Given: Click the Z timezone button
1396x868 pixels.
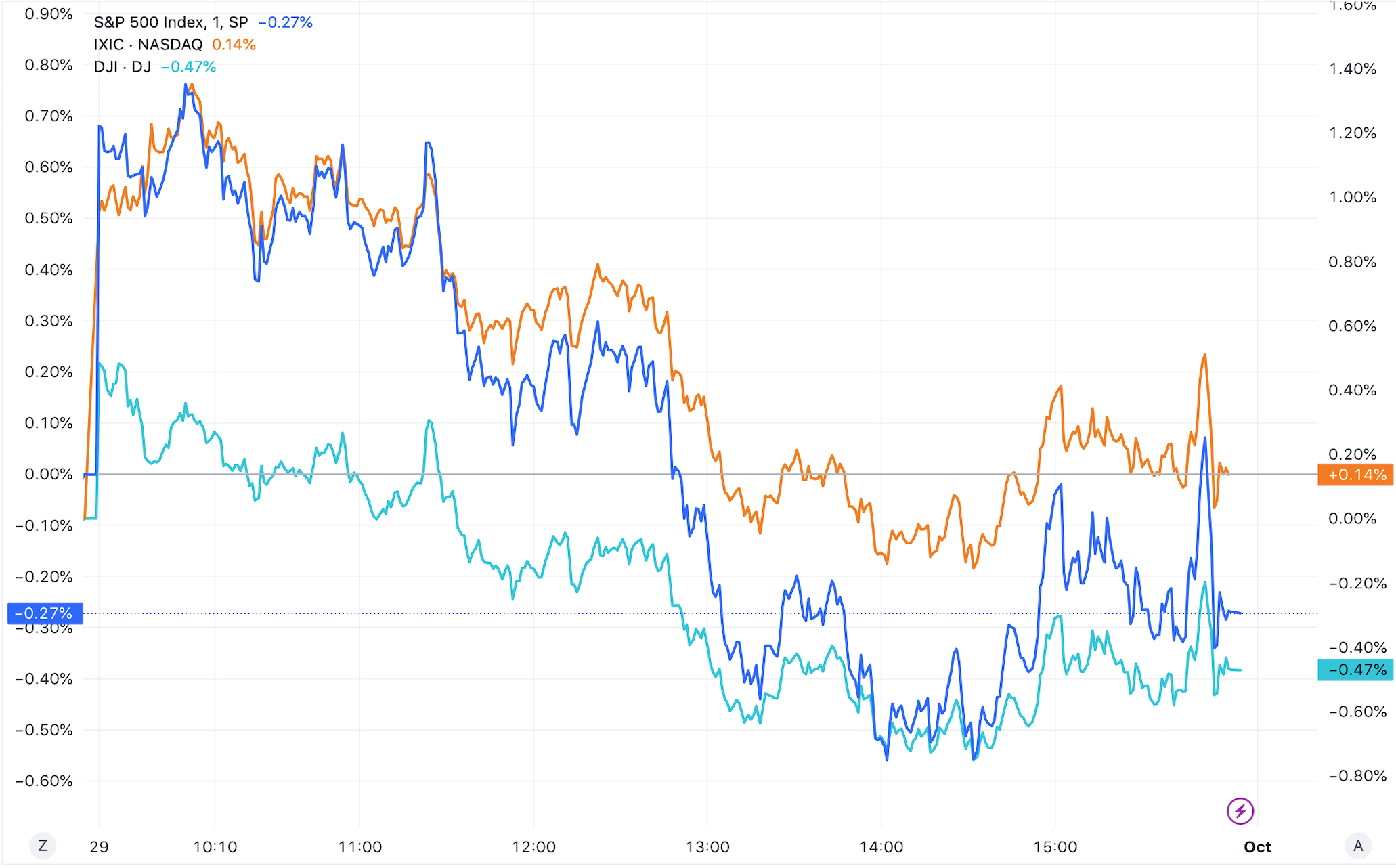Looking at the screenshot, I should (43, 846).
